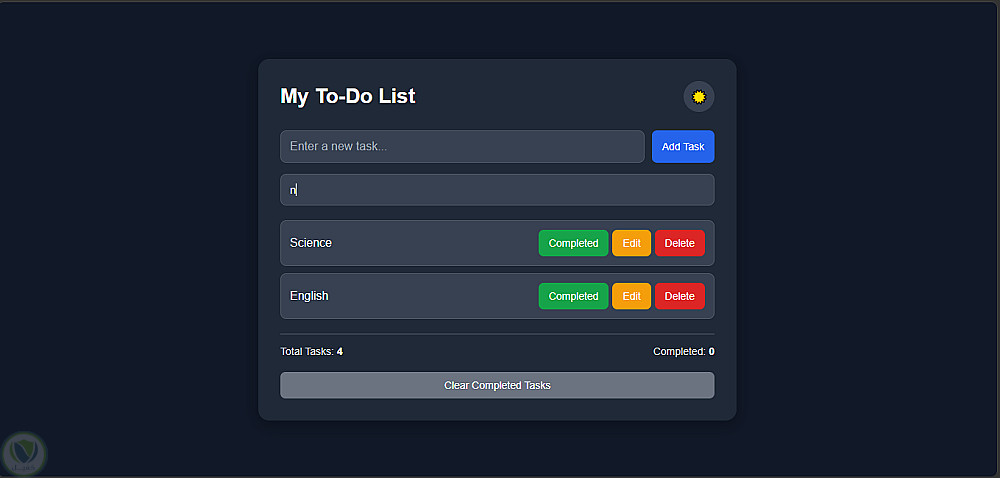
Task: Delete the Science task
Action: (680, 243)
